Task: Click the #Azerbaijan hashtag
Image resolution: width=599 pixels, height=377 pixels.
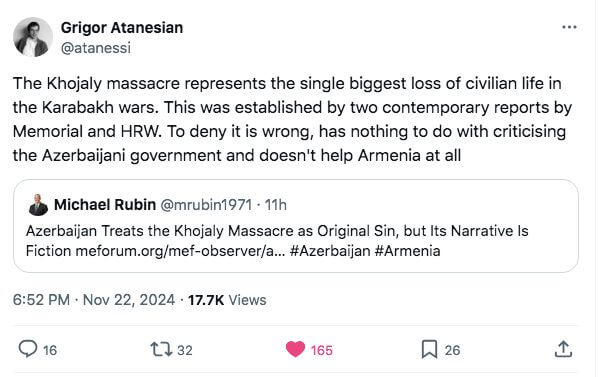Action: coord(330,251)
